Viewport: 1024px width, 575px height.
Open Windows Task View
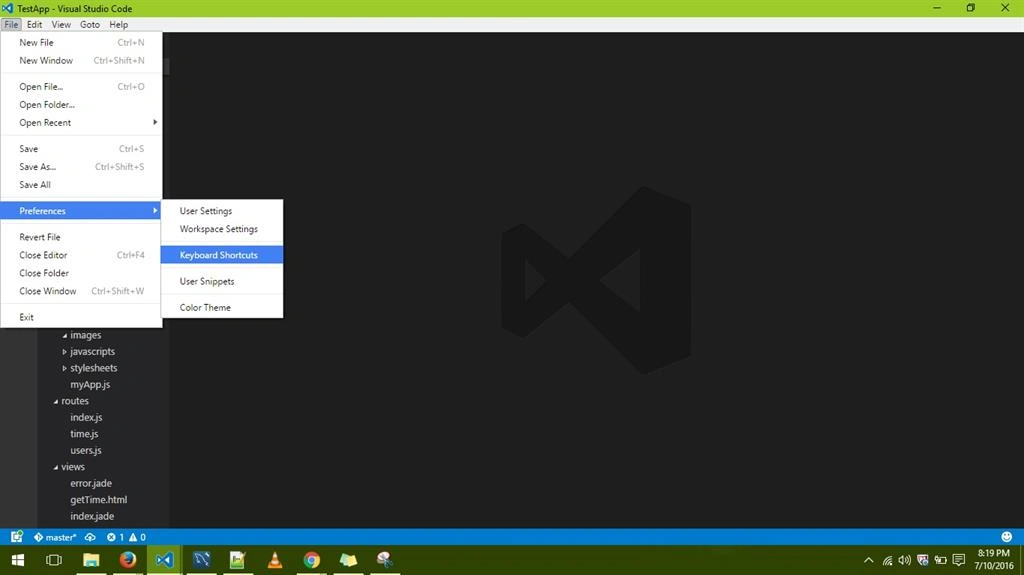[x=54, y=560]
